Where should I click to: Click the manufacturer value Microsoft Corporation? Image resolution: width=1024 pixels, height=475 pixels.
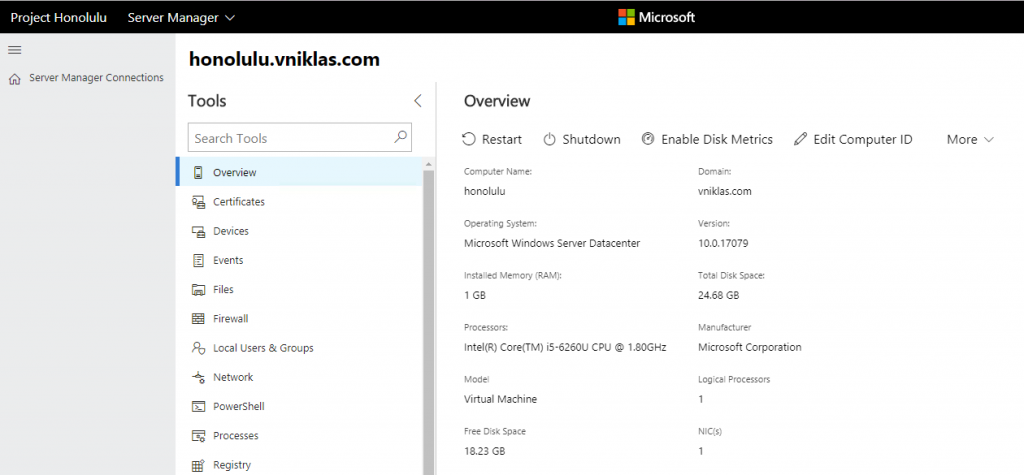tap(750, 347)
